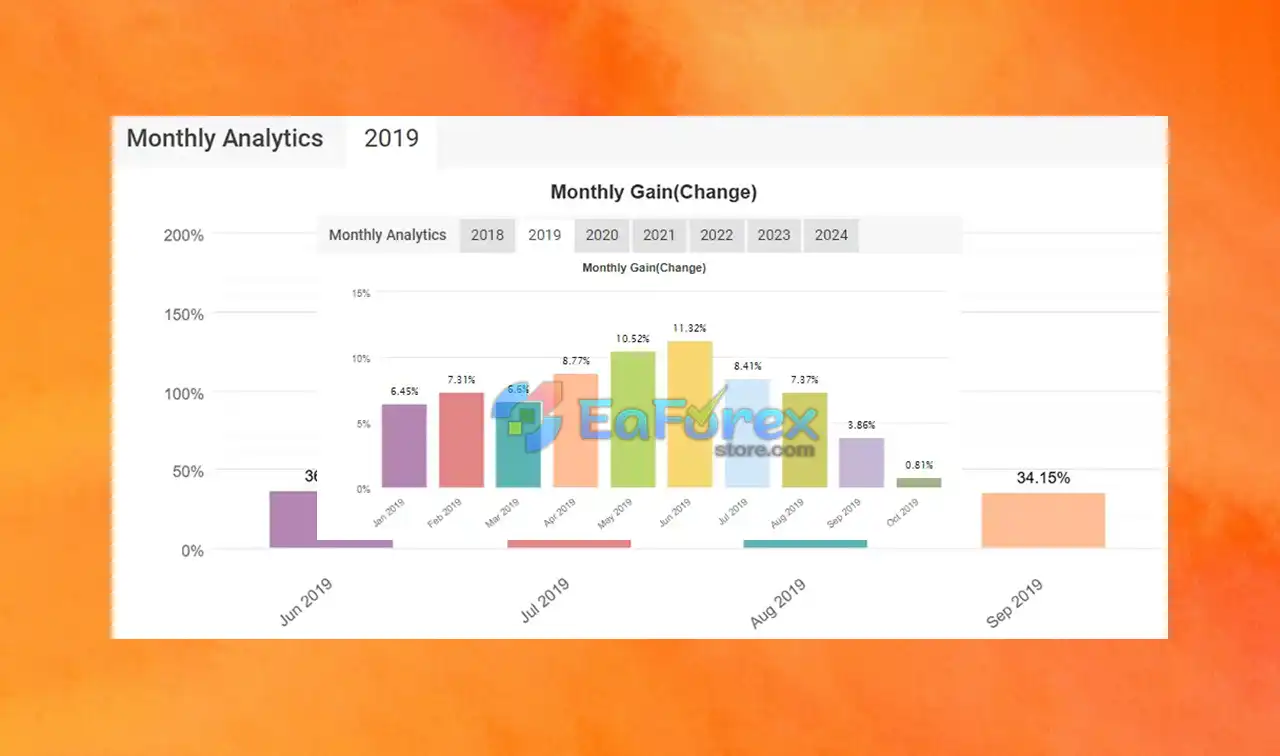
Task: Switch to the 2020 tab
Action: pyautogui.click(x=602, y=235)
